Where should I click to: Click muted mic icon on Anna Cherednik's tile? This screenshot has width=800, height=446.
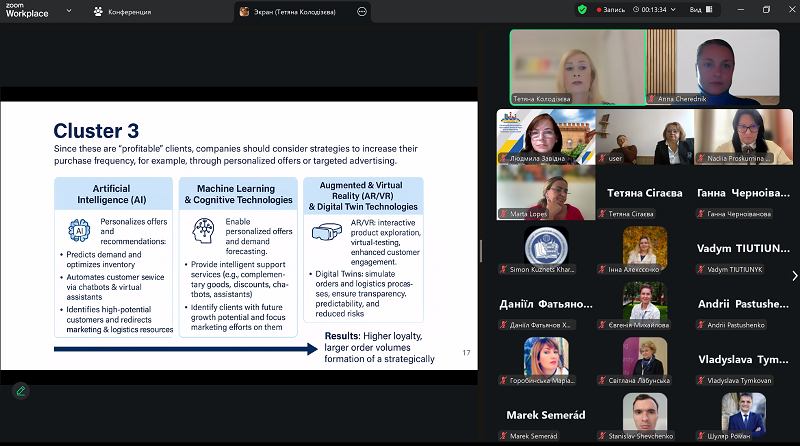[653, 100]
